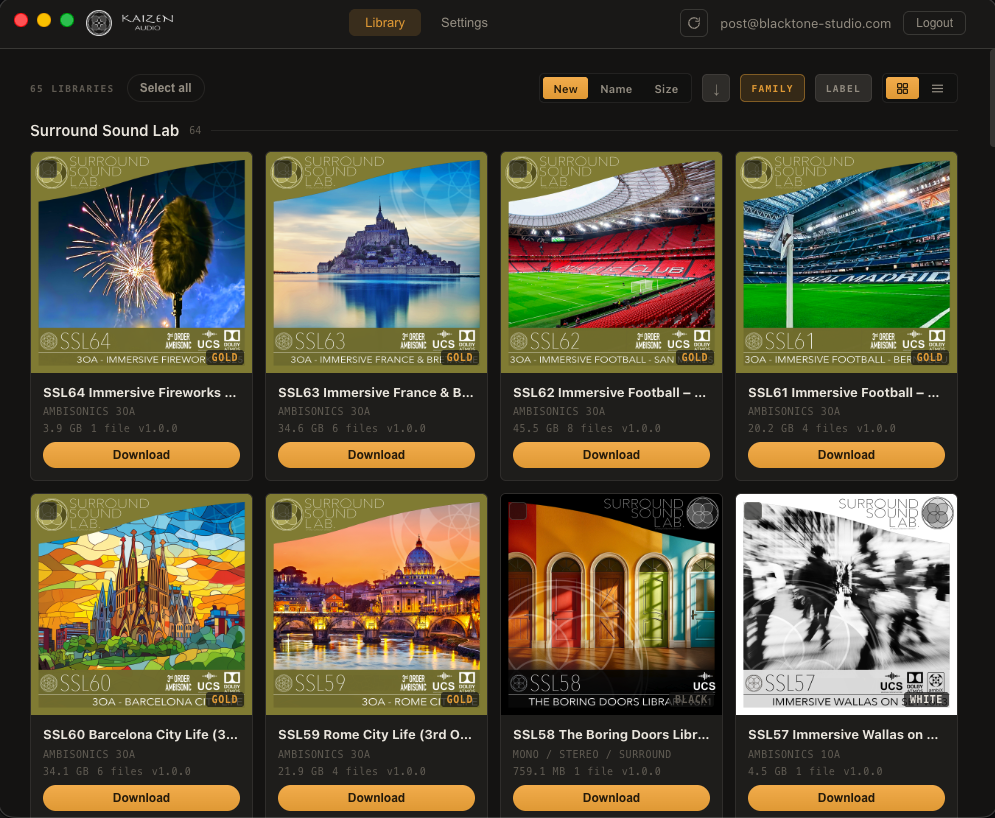Download SSL59 Rome City Life
This screenshot has width=995, height=818.
376,798
